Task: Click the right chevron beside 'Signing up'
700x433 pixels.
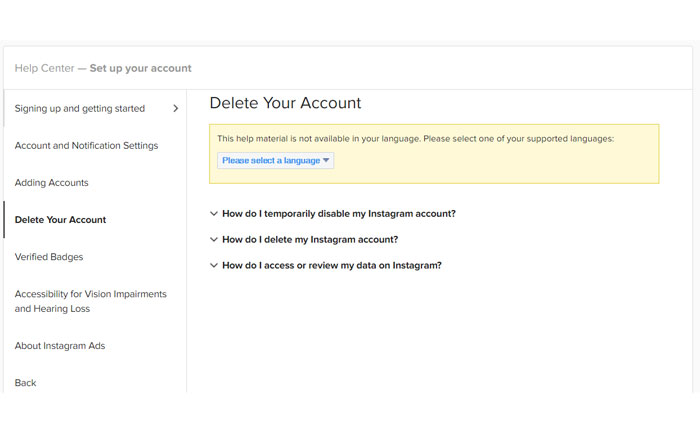Action: [176, 108]
